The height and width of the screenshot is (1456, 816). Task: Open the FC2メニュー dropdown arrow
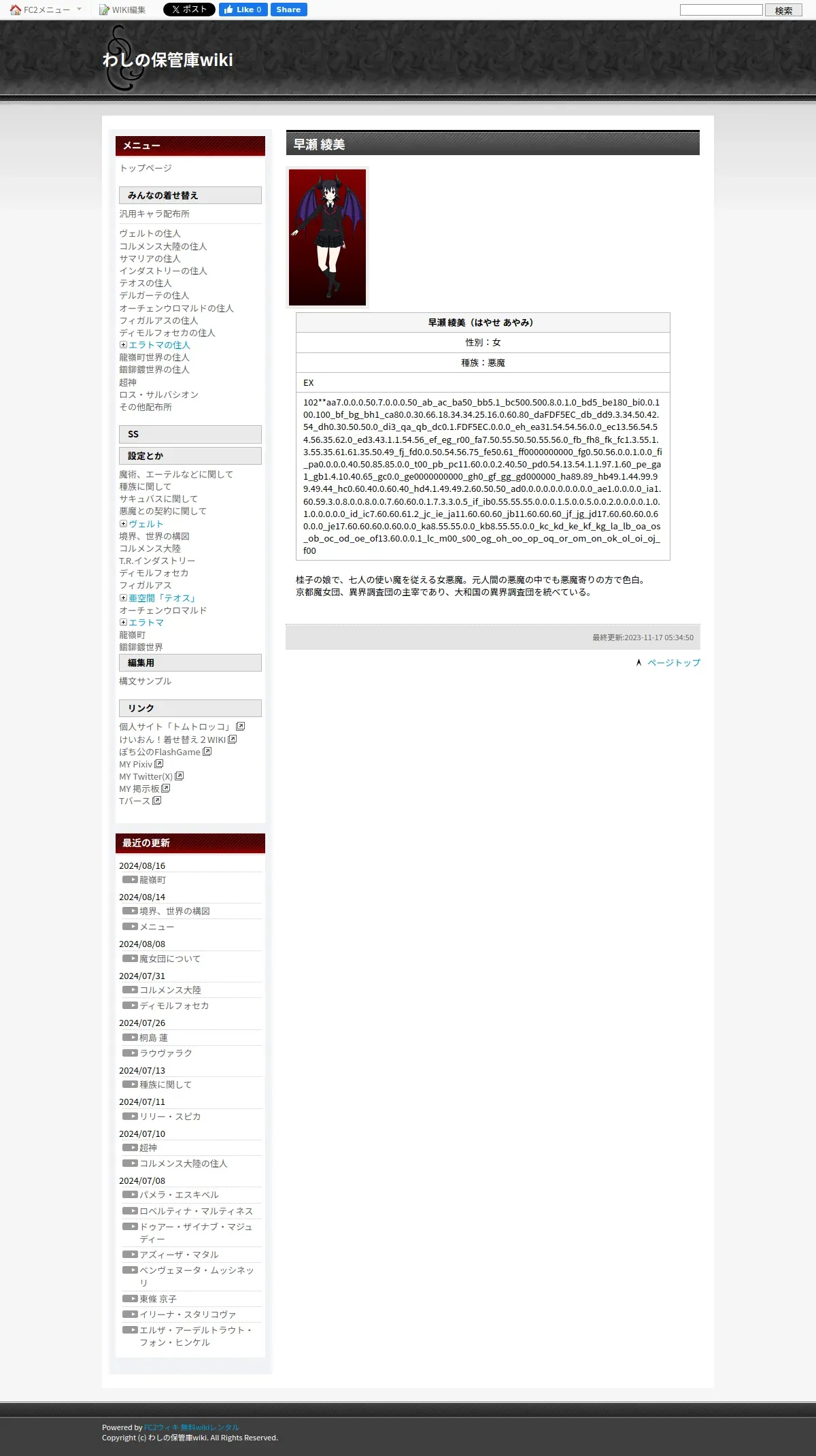coord(79,10)
